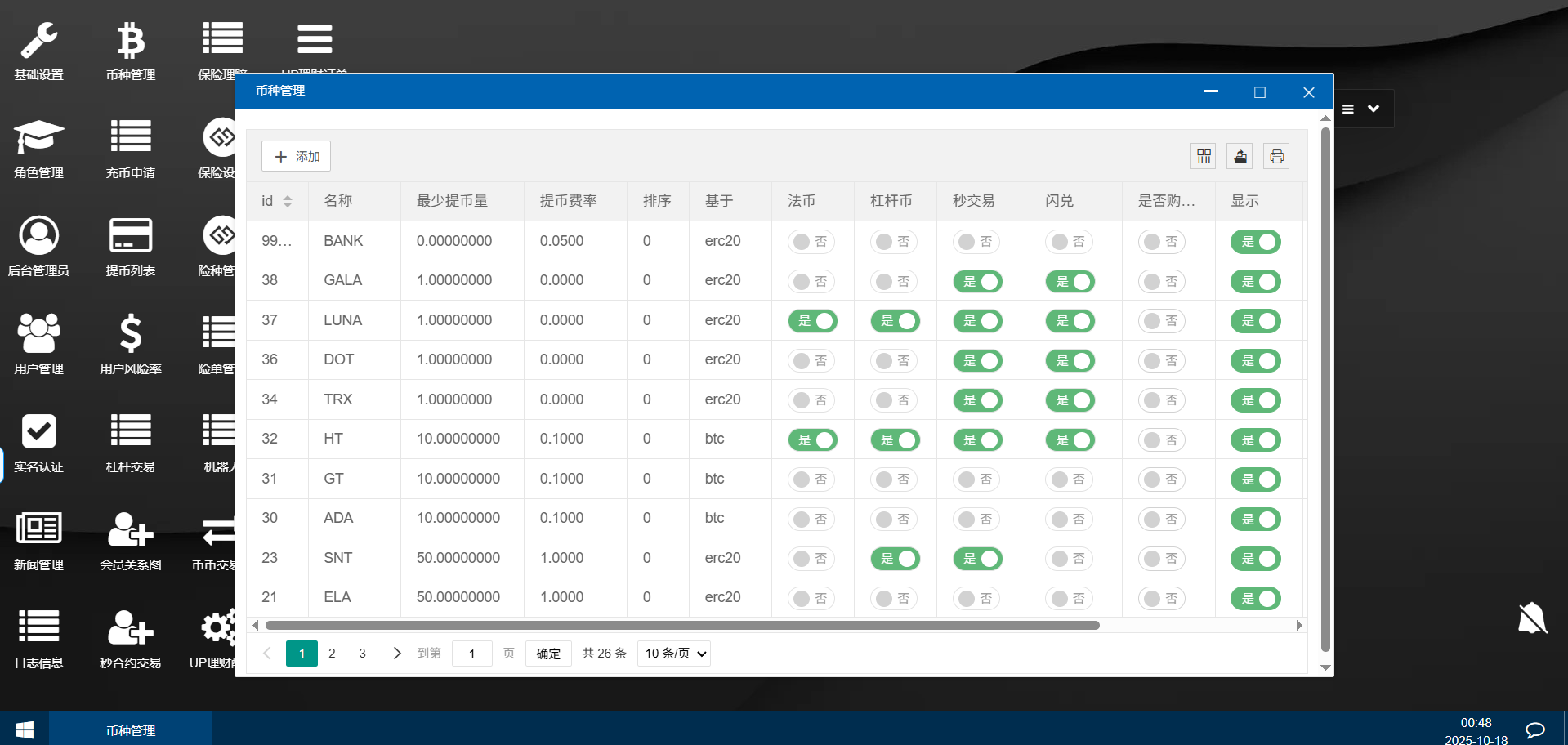The width and height of the screenshot is (1568, 745).
Task: Click the 确定 confirm page button
Action: click(547, 654)
